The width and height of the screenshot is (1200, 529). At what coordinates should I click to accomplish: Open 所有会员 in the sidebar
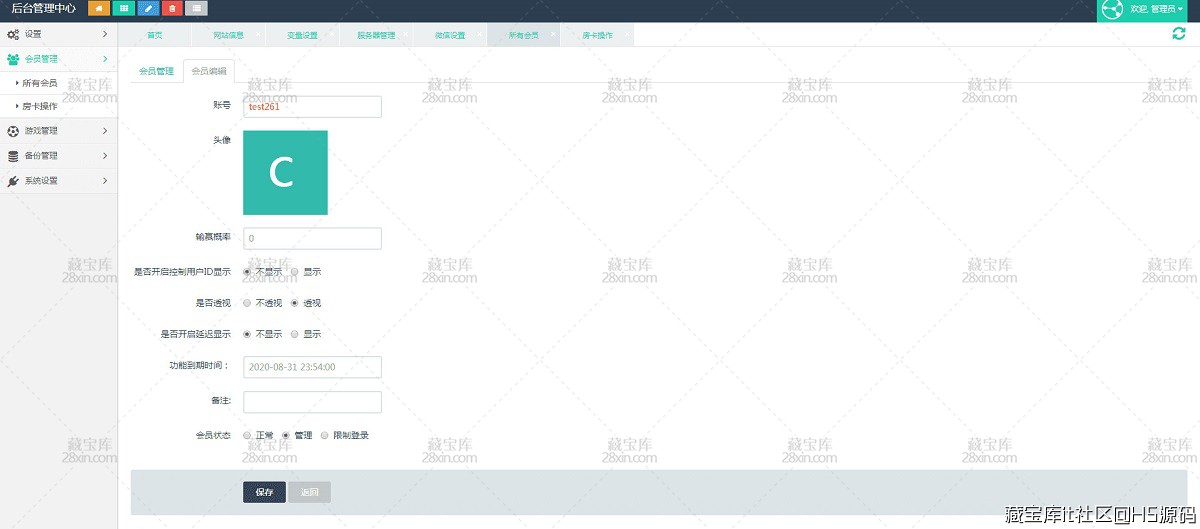[x=40, y=83]
